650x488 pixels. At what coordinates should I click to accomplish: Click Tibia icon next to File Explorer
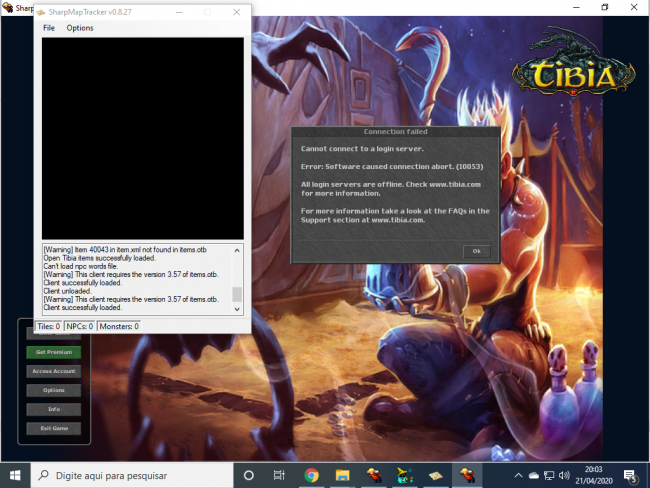click(x=374, y=475)
